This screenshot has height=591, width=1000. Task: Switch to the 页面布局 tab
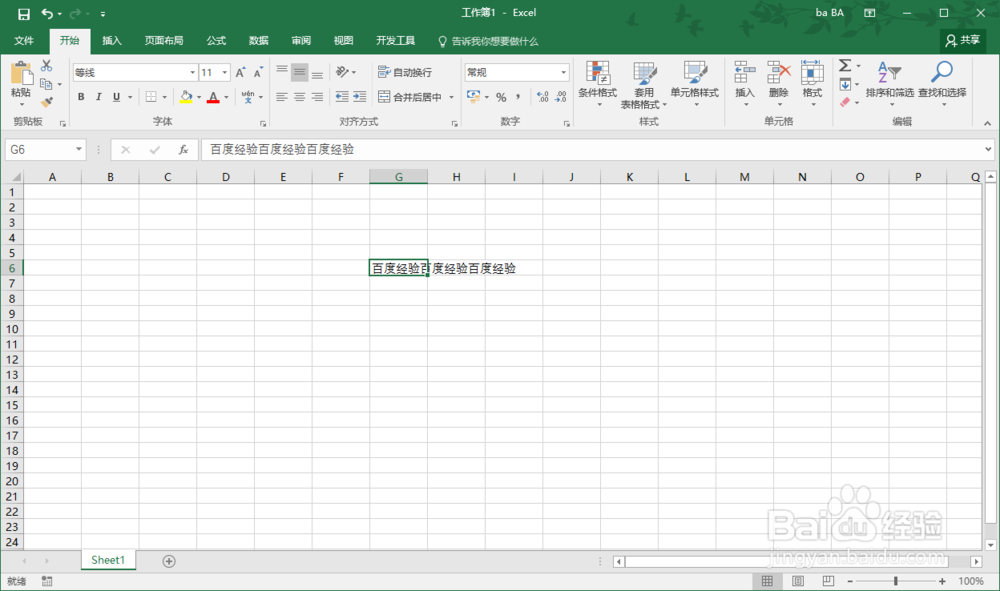click(164, 41)
